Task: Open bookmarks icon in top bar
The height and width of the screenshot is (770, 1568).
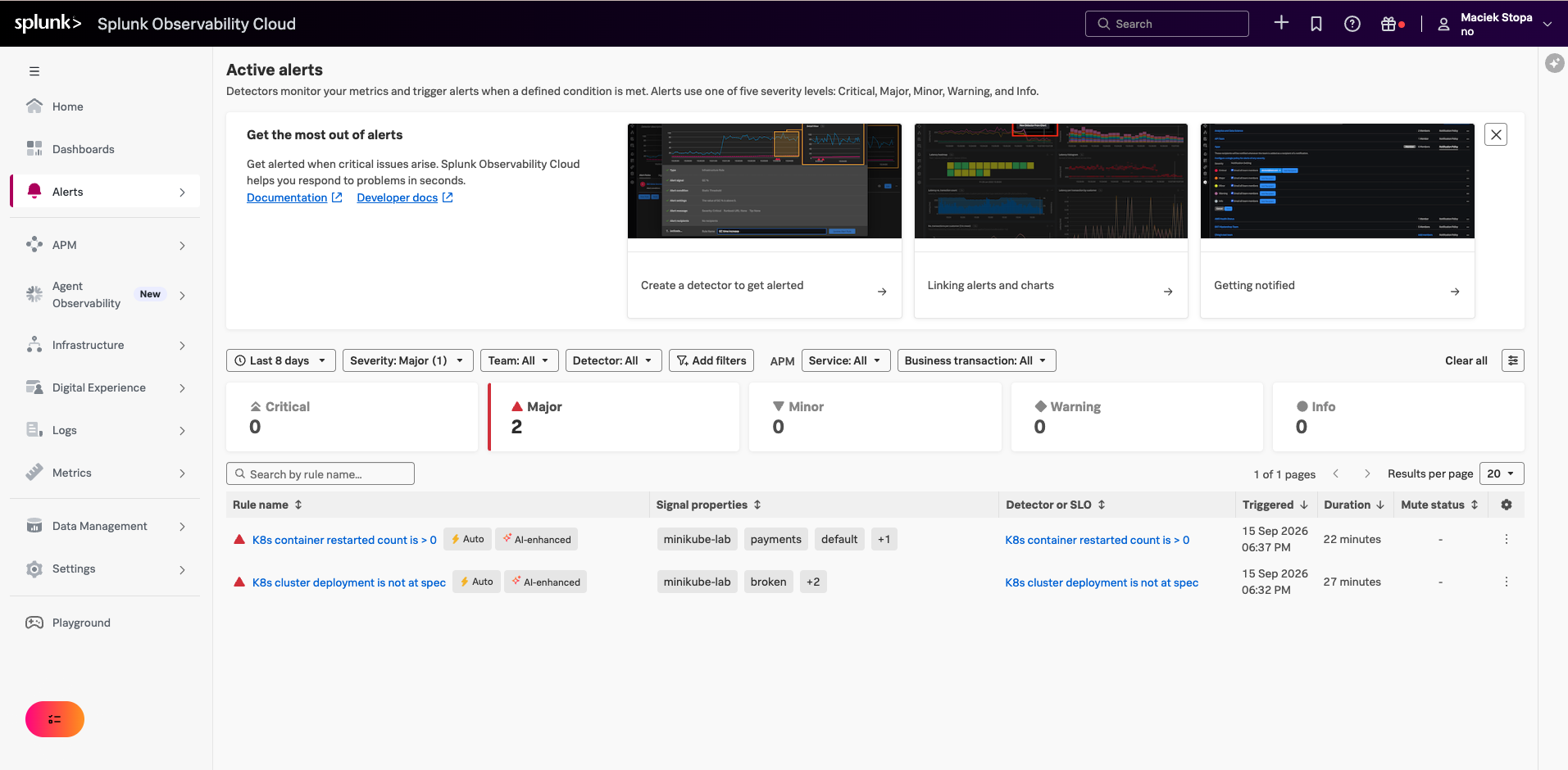Action: pyautogui.click(x=1316, y=24)
